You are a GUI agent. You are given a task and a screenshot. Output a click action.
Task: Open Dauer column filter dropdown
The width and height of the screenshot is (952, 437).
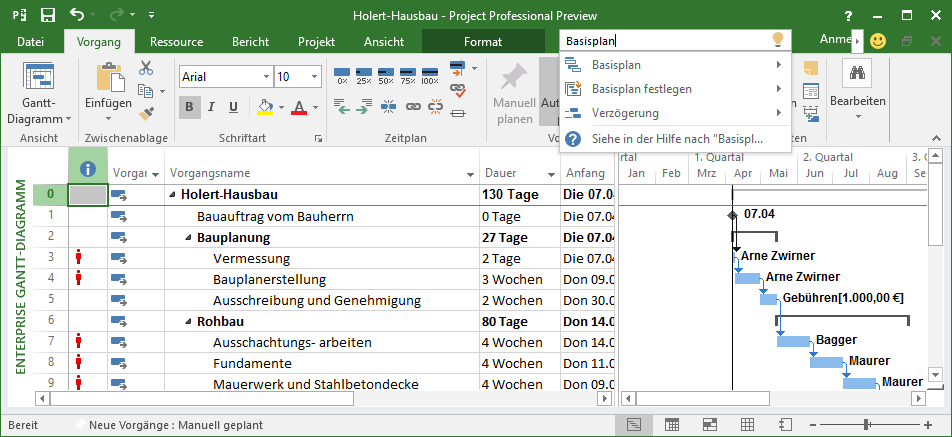(551, 174)
